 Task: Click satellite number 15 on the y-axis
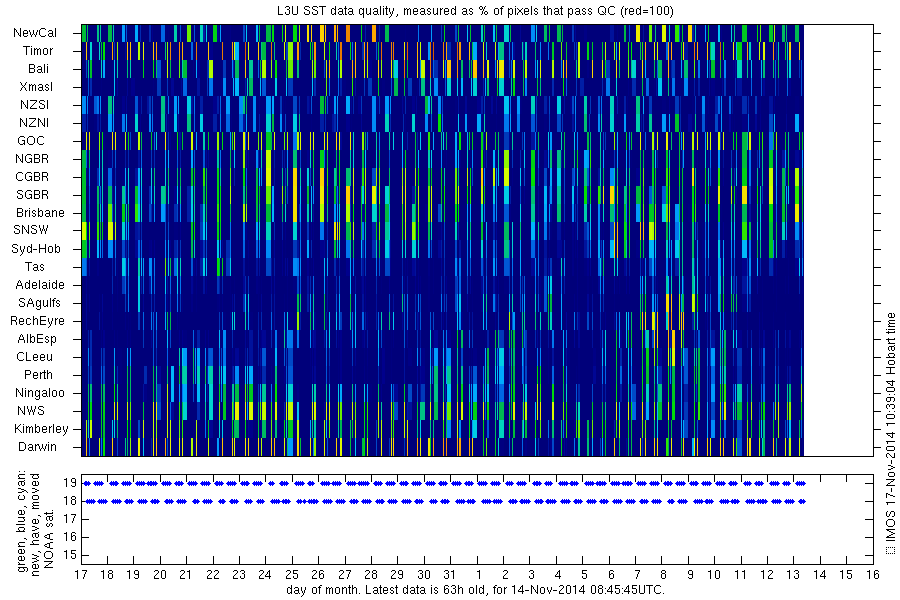70,555
